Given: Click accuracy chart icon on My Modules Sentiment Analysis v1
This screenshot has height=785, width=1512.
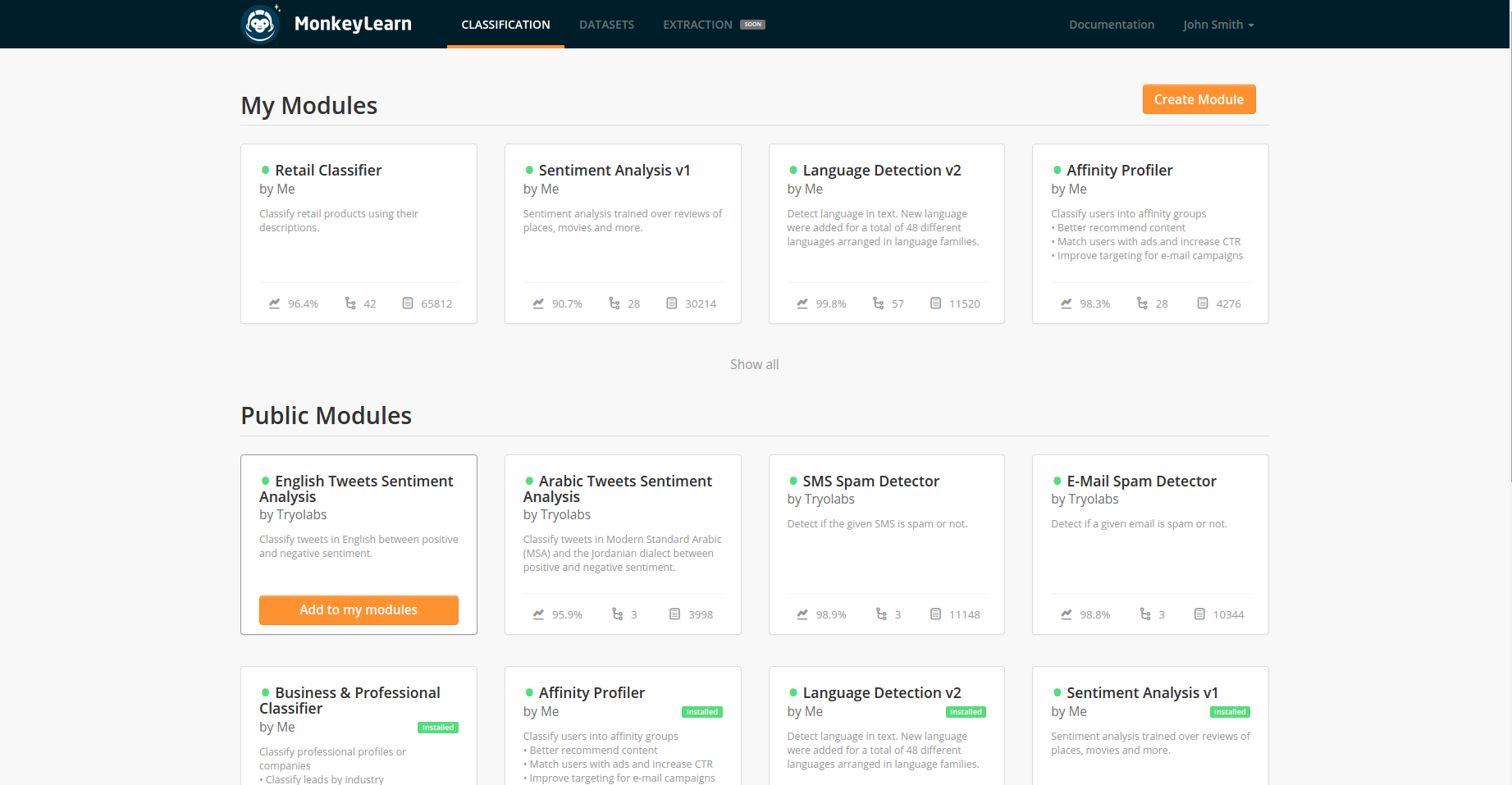Looking at the screenshot, I should point(539,304).
